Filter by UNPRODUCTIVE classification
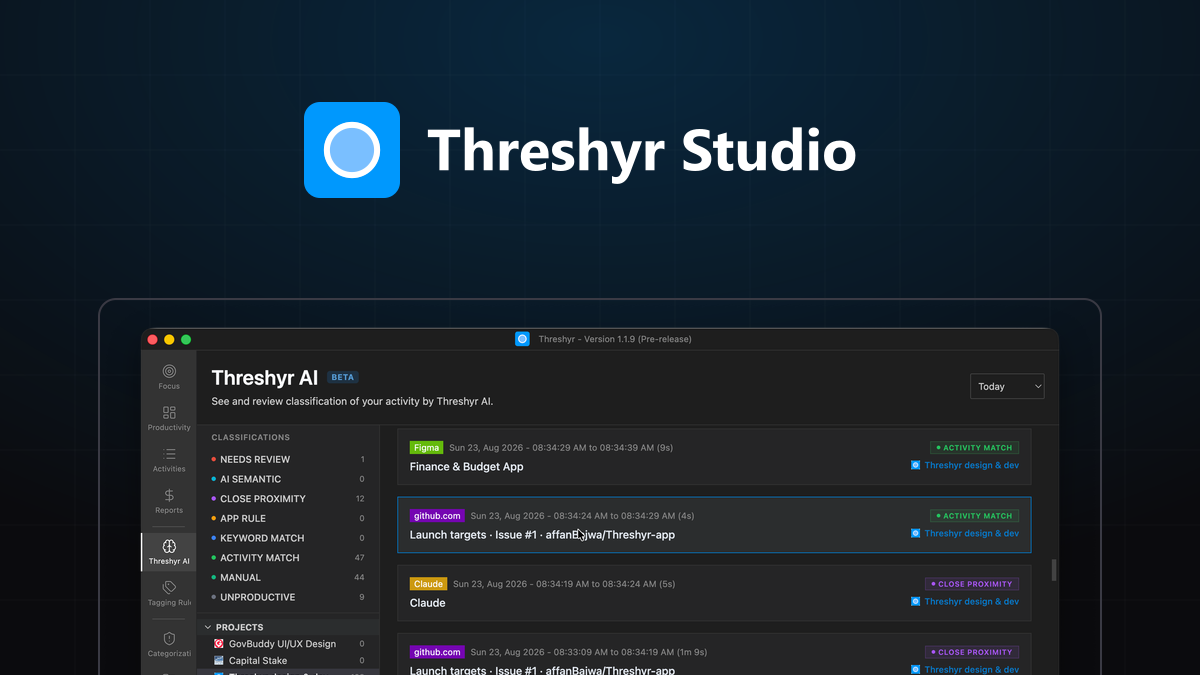Viewport: 1200px width, 675px height. click(288, 597)
